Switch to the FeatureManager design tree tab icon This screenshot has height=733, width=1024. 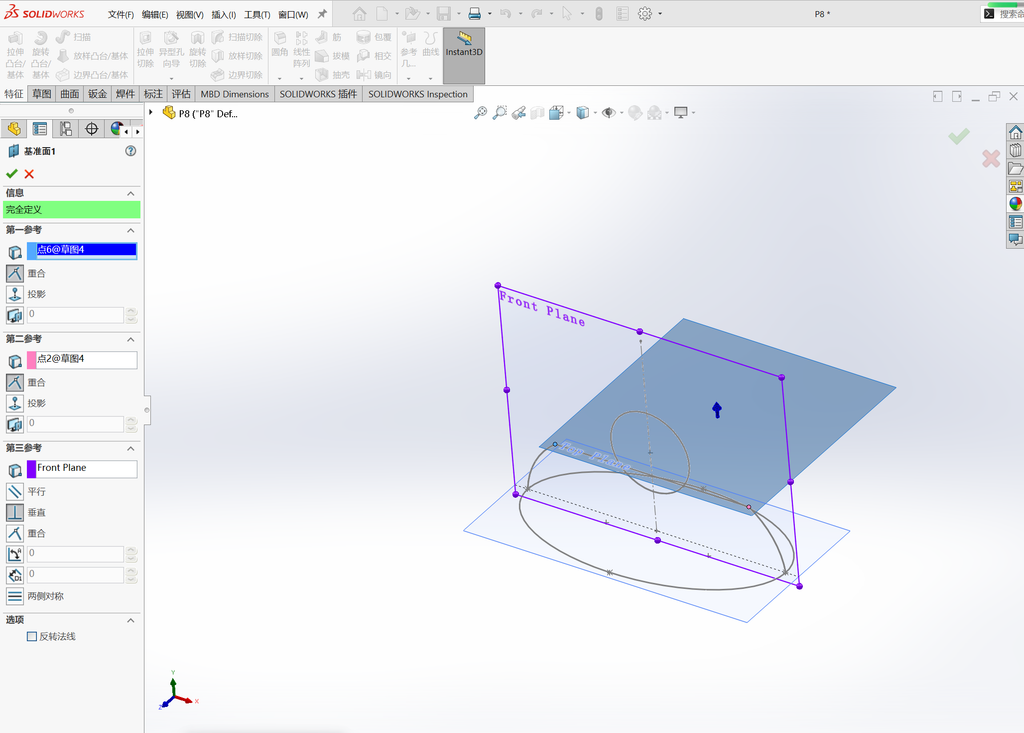coord(14,129)
